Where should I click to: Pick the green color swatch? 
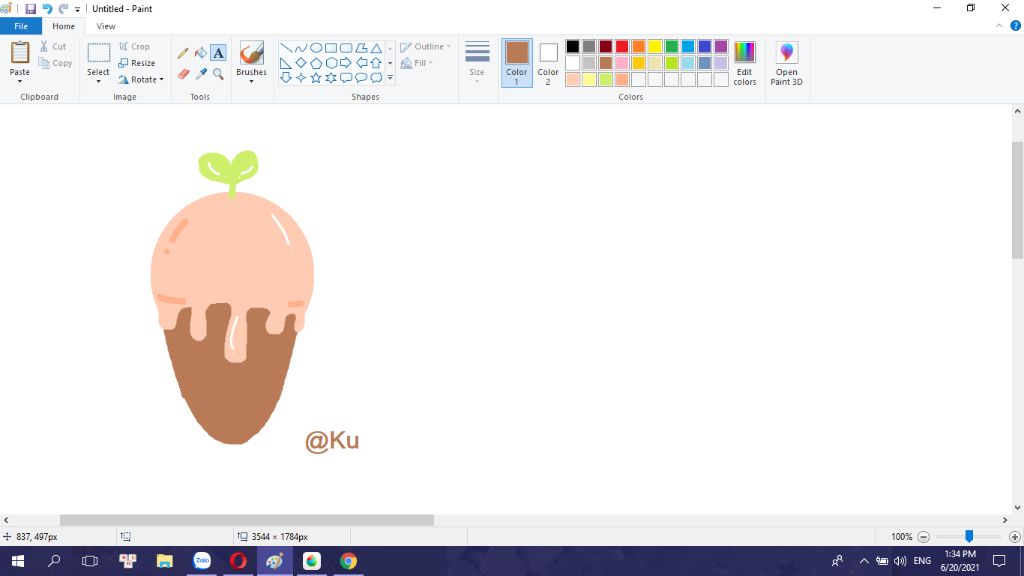[671, 46]
